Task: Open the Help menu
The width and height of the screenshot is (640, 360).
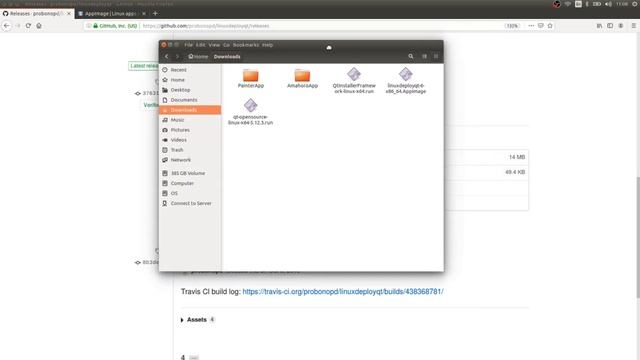Action: point(267,45)
